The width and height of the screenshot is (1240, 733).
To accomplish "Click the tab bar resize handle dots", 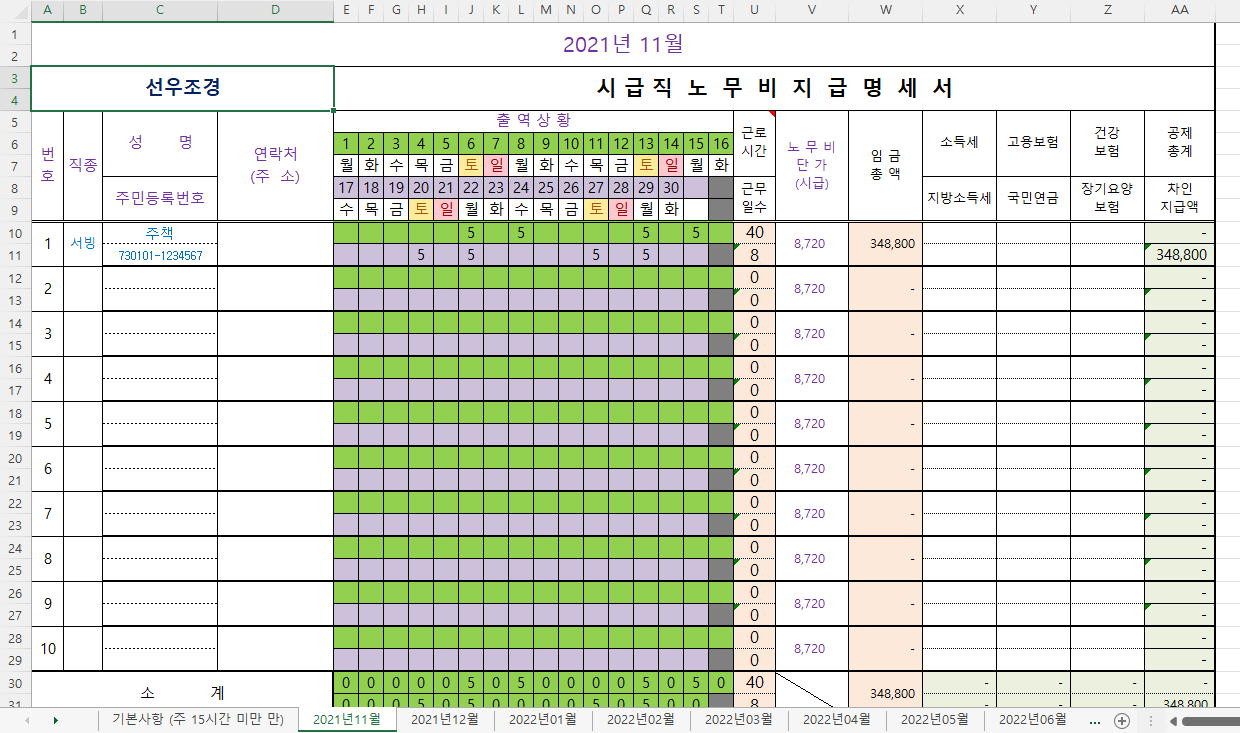I will (1149, 721).
